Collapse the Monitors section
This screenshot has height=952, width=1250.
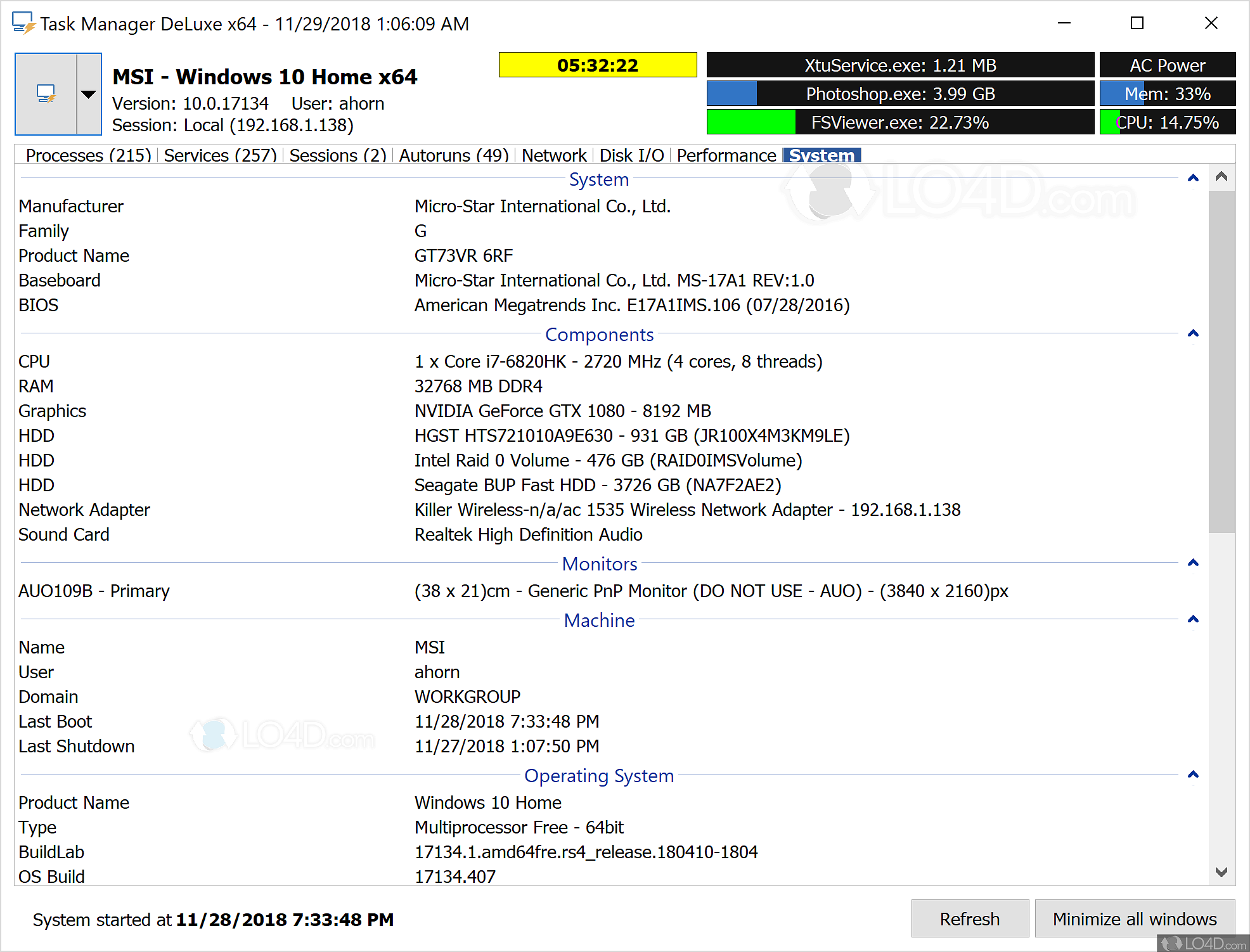[x=1193, y=563]
